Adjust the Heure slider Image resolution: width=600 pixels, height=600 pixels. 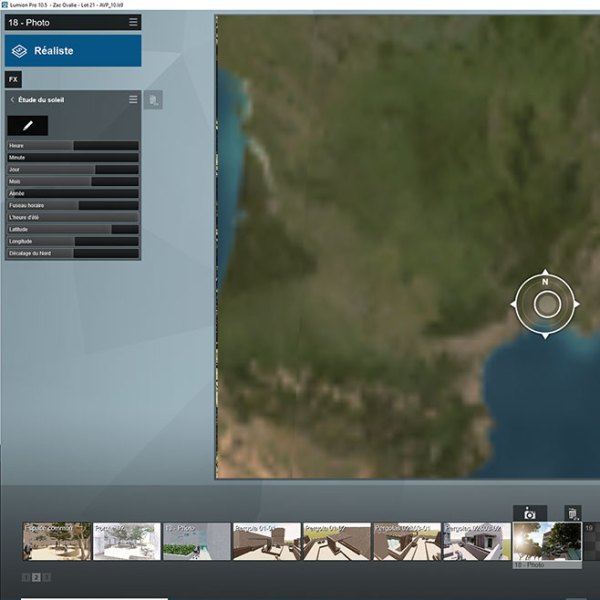point(73,145)
